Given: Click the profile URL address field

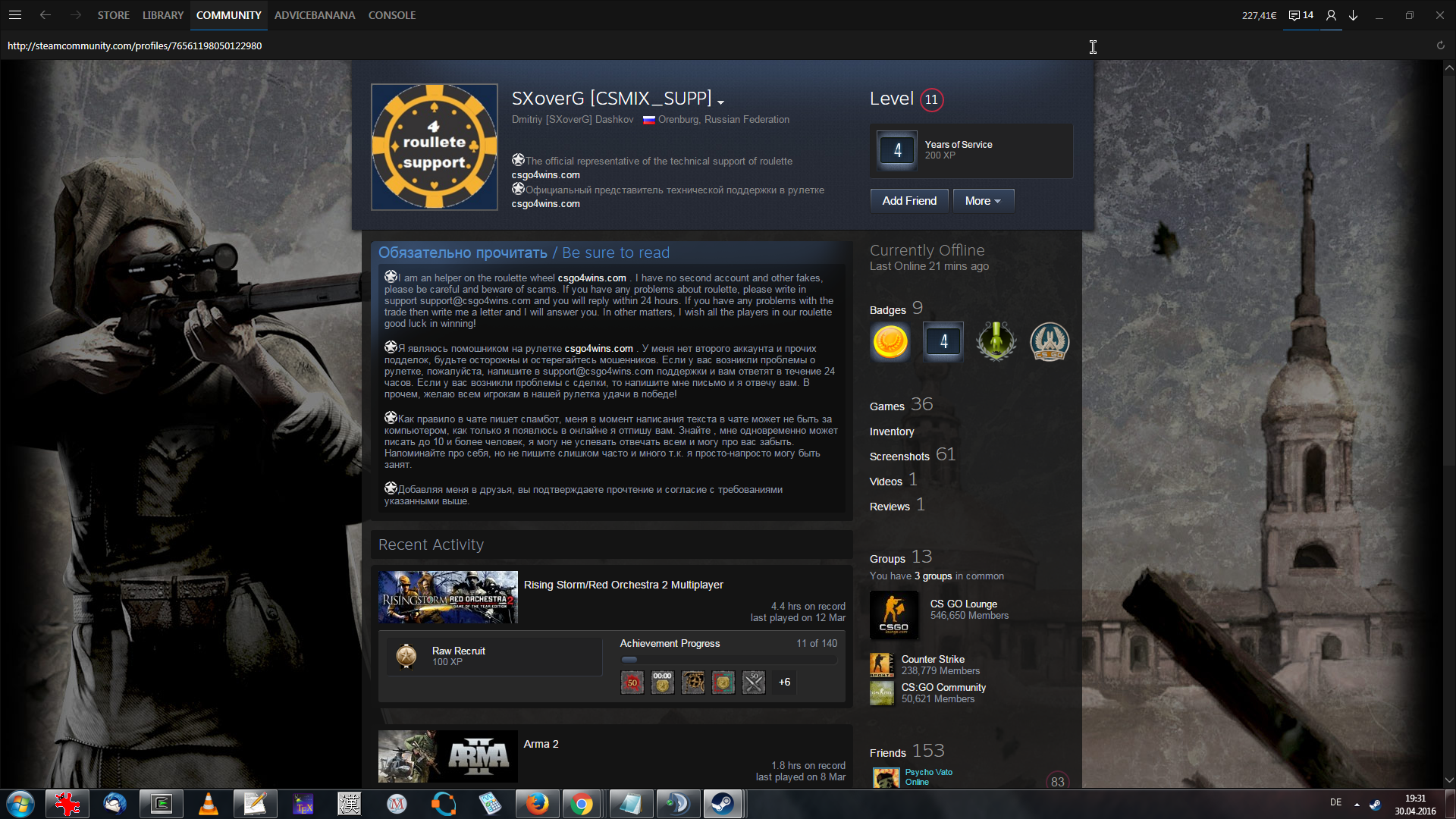Looking at the screenshot, I should (x=135, y=45).
